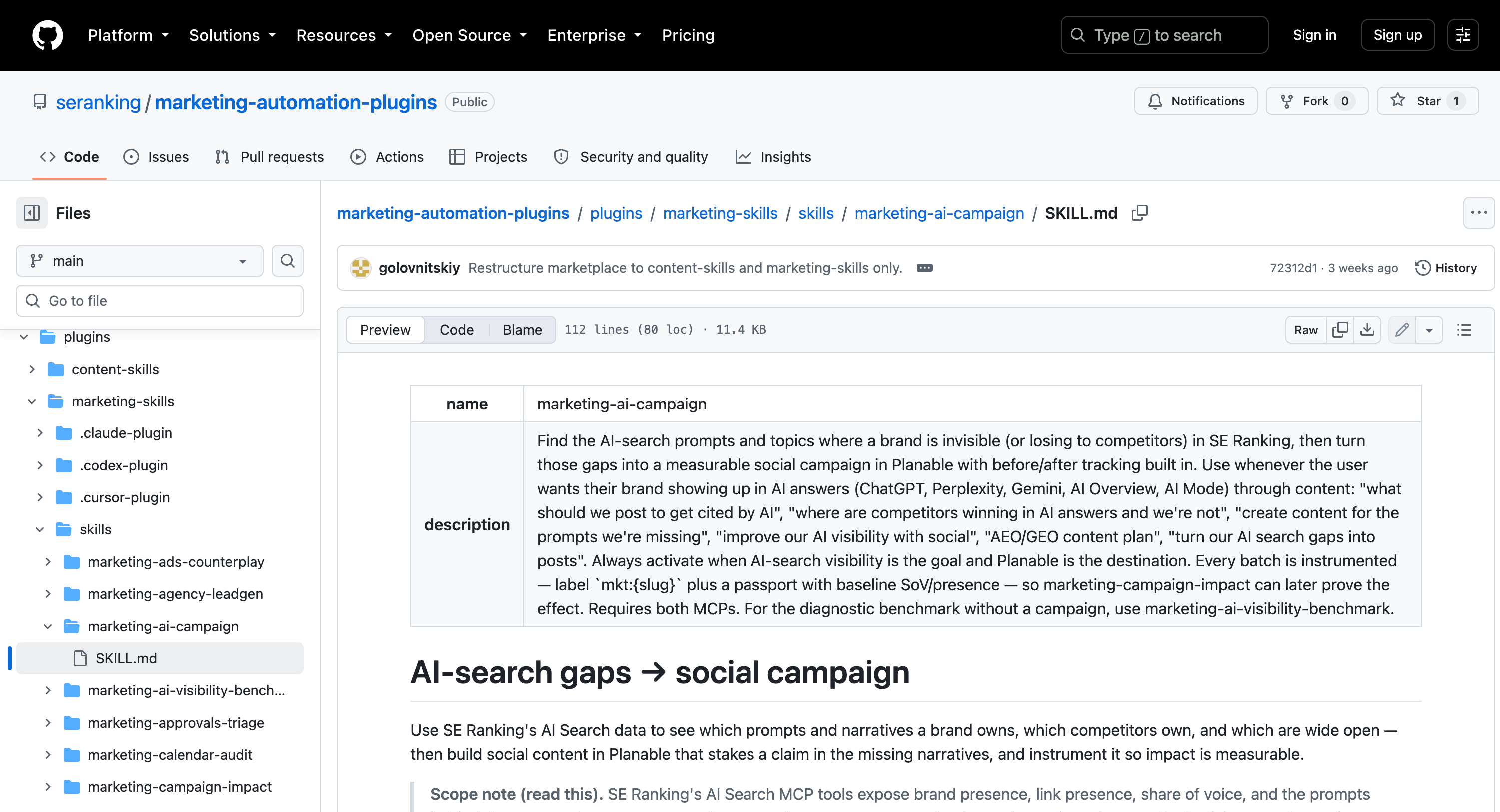Copy raw file contents
The width and height of the screenshot is (1500, 812).
point(1340,330)
